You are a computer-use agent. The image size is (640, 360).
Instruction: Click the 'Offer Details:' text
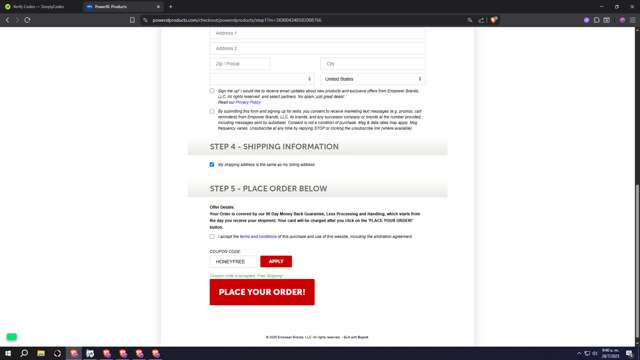(x=222, y=207)
